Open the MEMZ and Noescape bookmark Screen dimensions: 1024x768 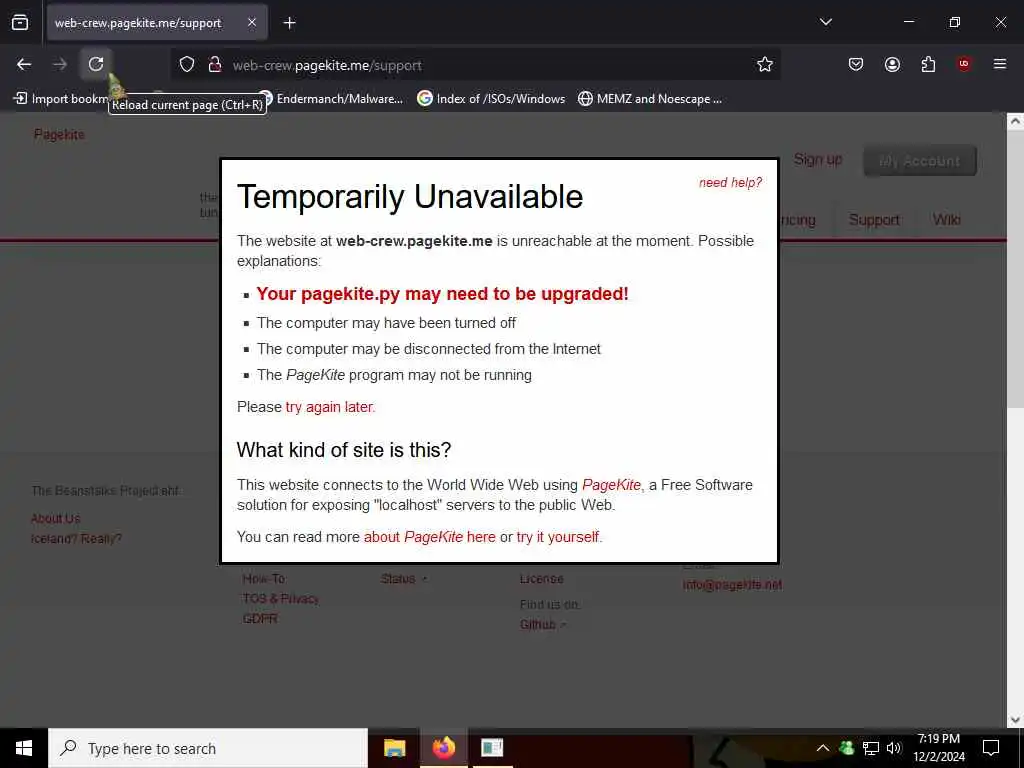pyautogui.click(x=650, y=99)
